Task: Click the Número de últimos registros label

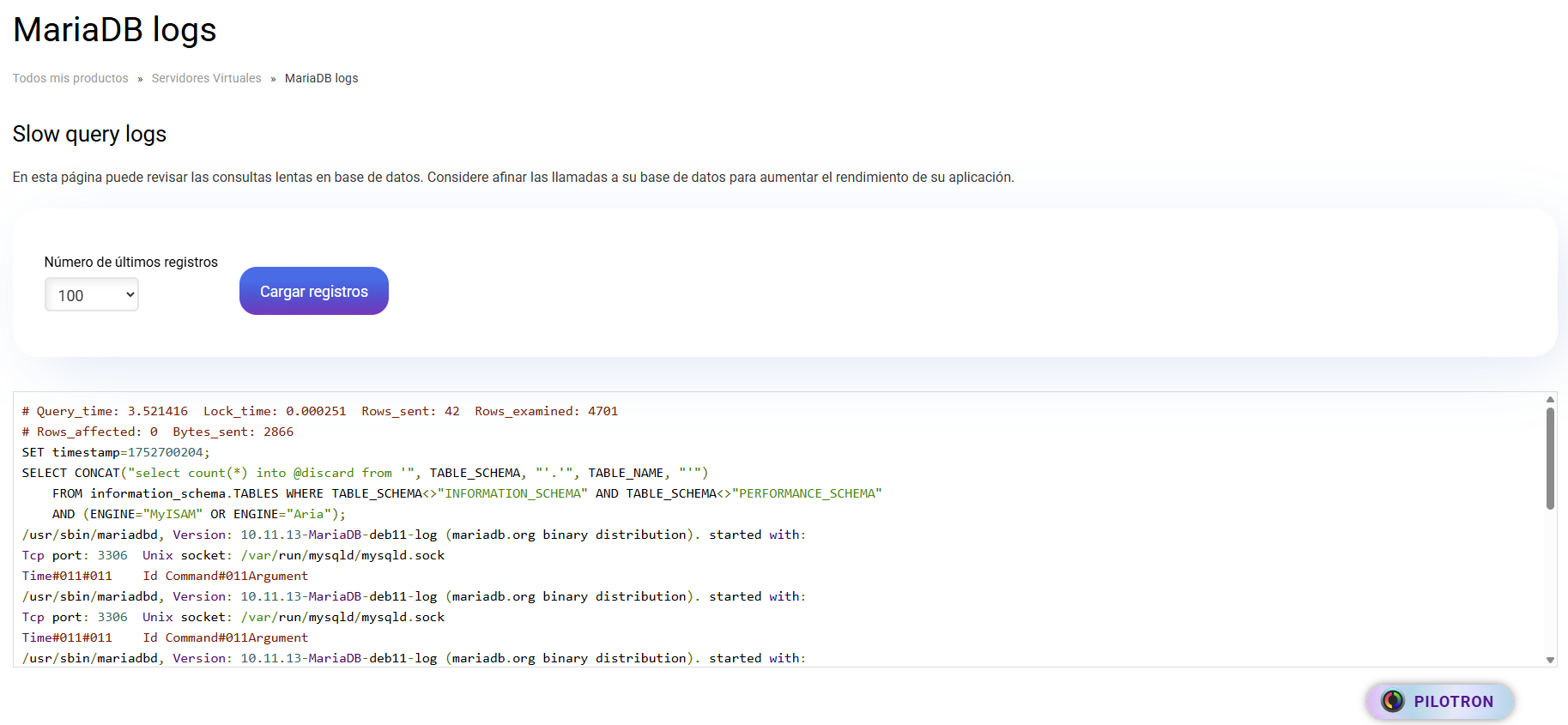Action: tap(130, 262)
